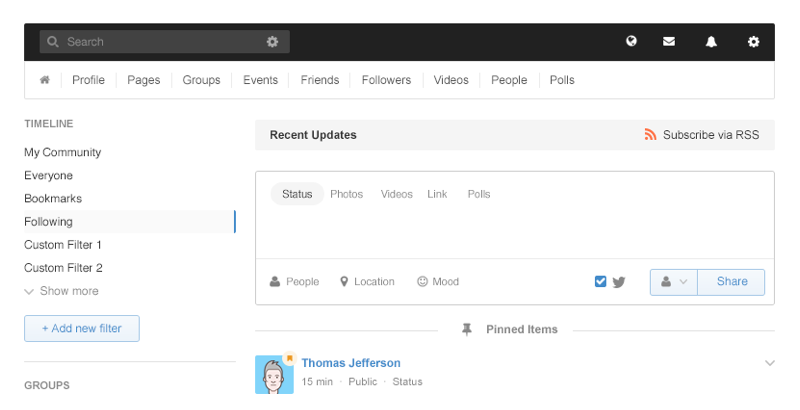This screenshot has height=410, width=800.
Task: Open the globe notifications icon
Action: point(631,41)
